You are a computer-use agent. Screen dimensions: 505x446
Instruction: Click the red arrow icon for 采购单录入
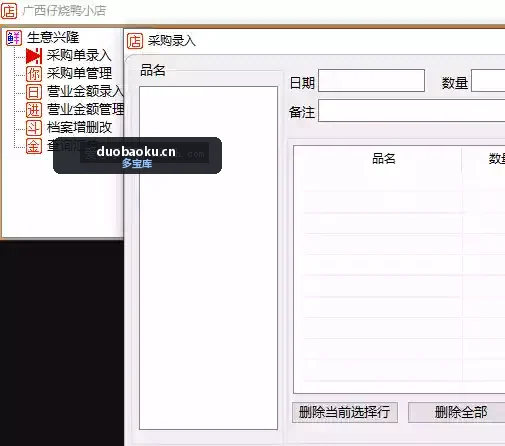point(34,56)
